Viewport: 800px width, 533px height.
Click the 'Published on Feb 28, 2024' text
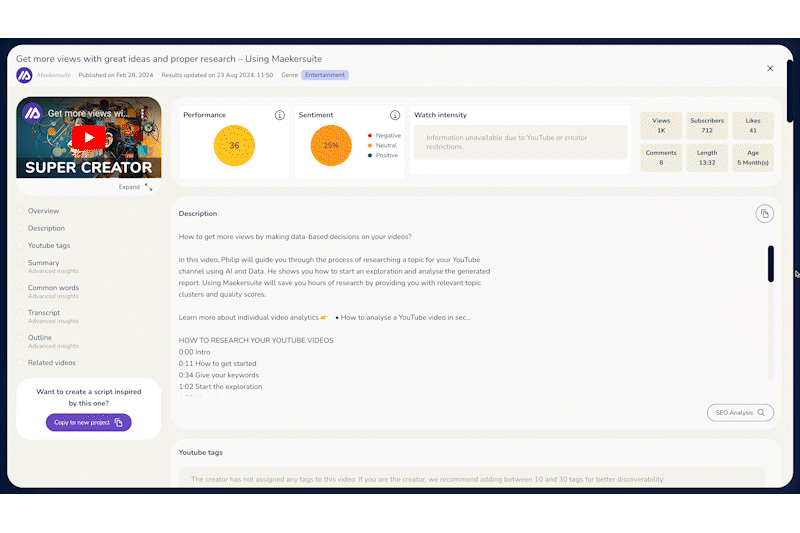(116, 75)
